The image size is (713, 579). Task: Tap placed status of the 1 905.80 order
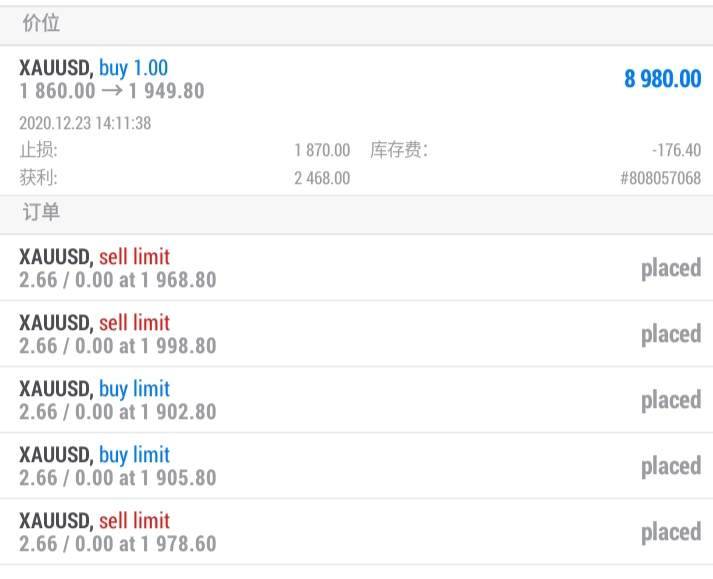coord(670,466)
